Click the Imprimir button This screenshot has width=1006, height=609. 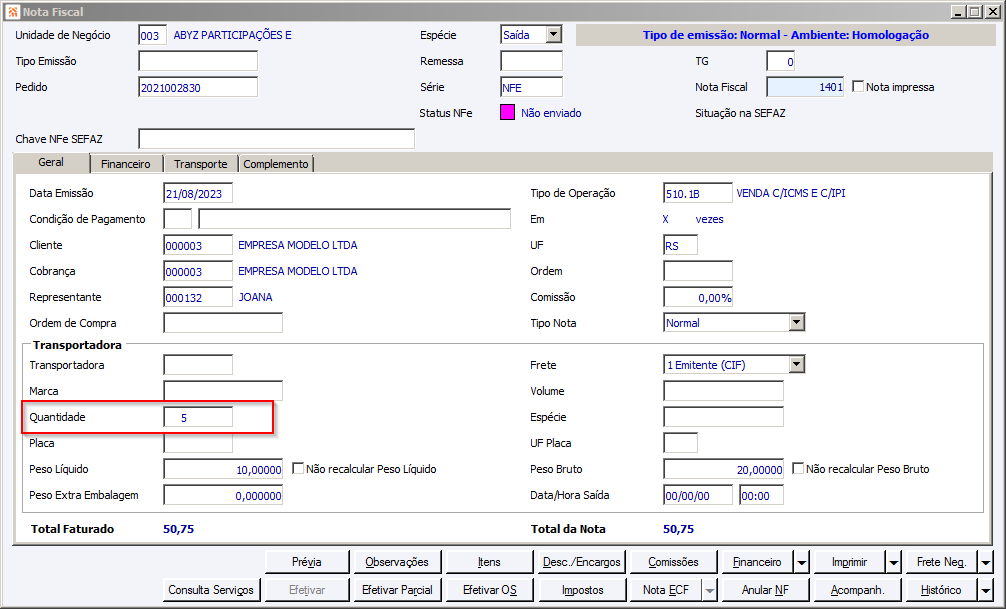click(849, 562)
